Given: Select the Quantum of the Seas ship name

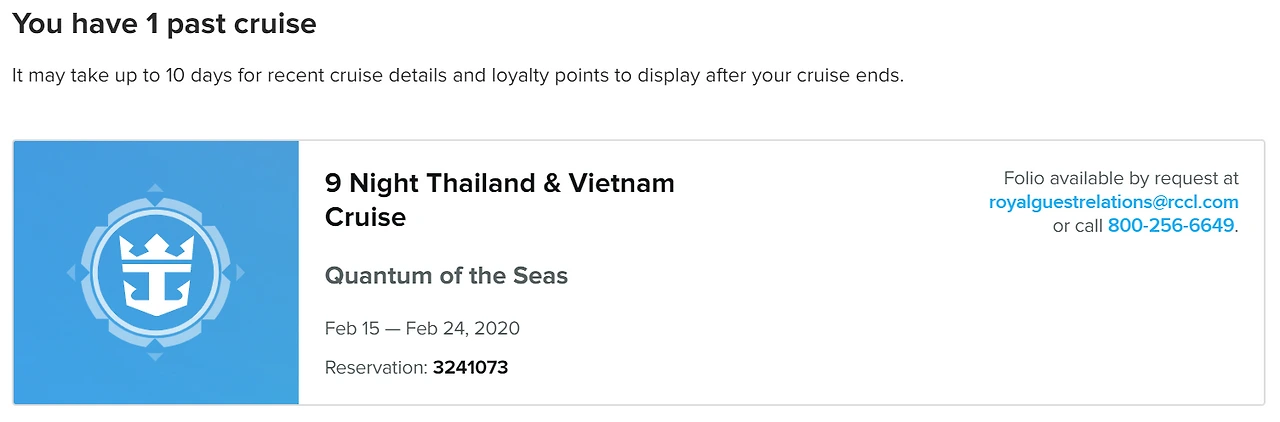Looking at the screenshot, I should [x=446, y=276].
